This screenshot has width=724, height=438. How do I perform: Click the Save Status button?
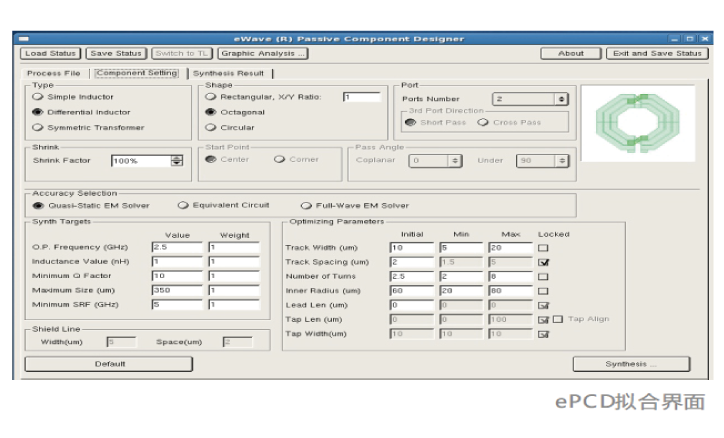(x=116, y=54)
